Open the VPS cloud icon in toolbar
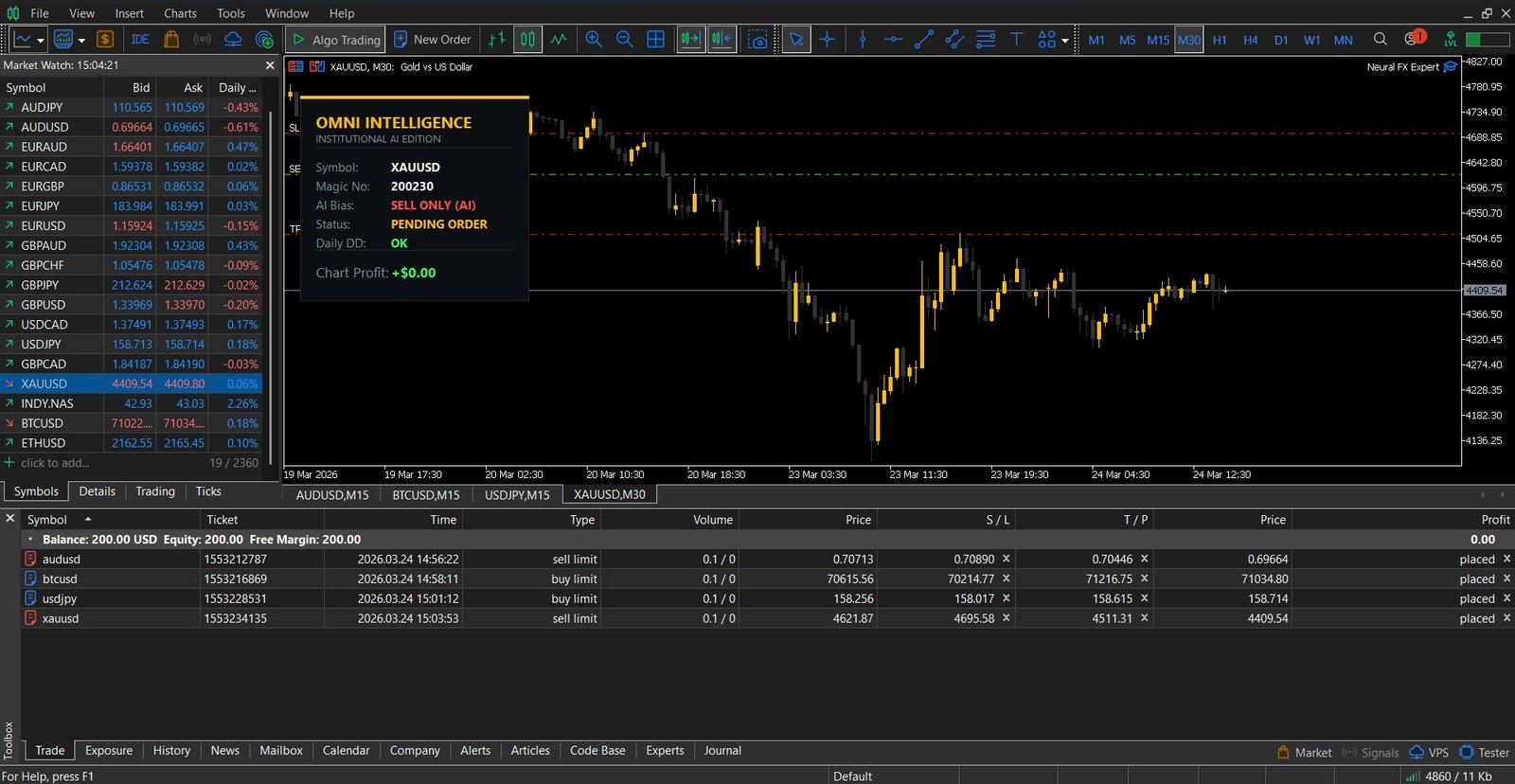 [233, 40]
